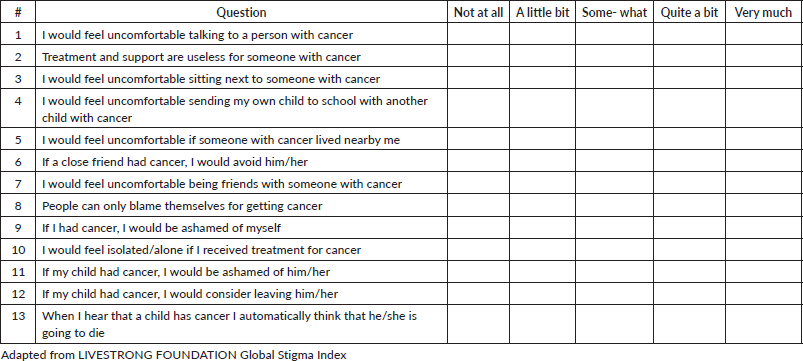Mark 'A little bit' for question 8

[x=542, y=205]
